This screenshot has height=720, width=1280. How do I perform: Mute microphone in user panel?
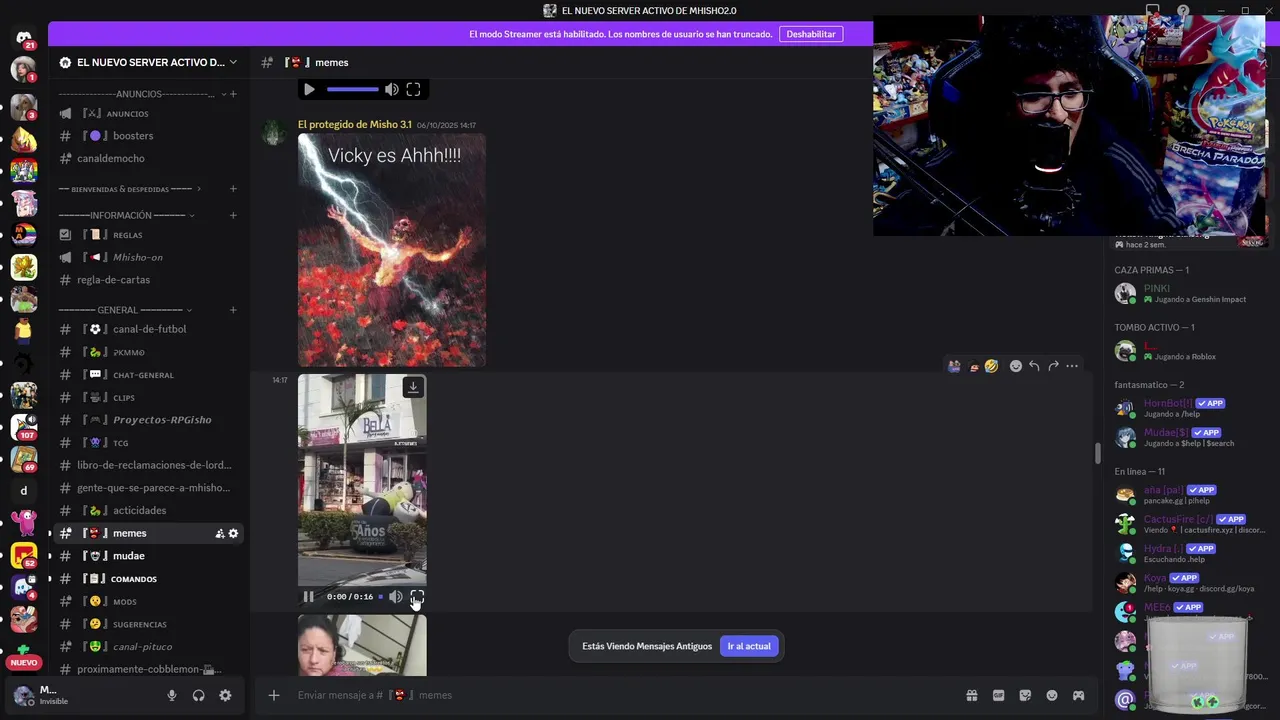click(172, 696)
